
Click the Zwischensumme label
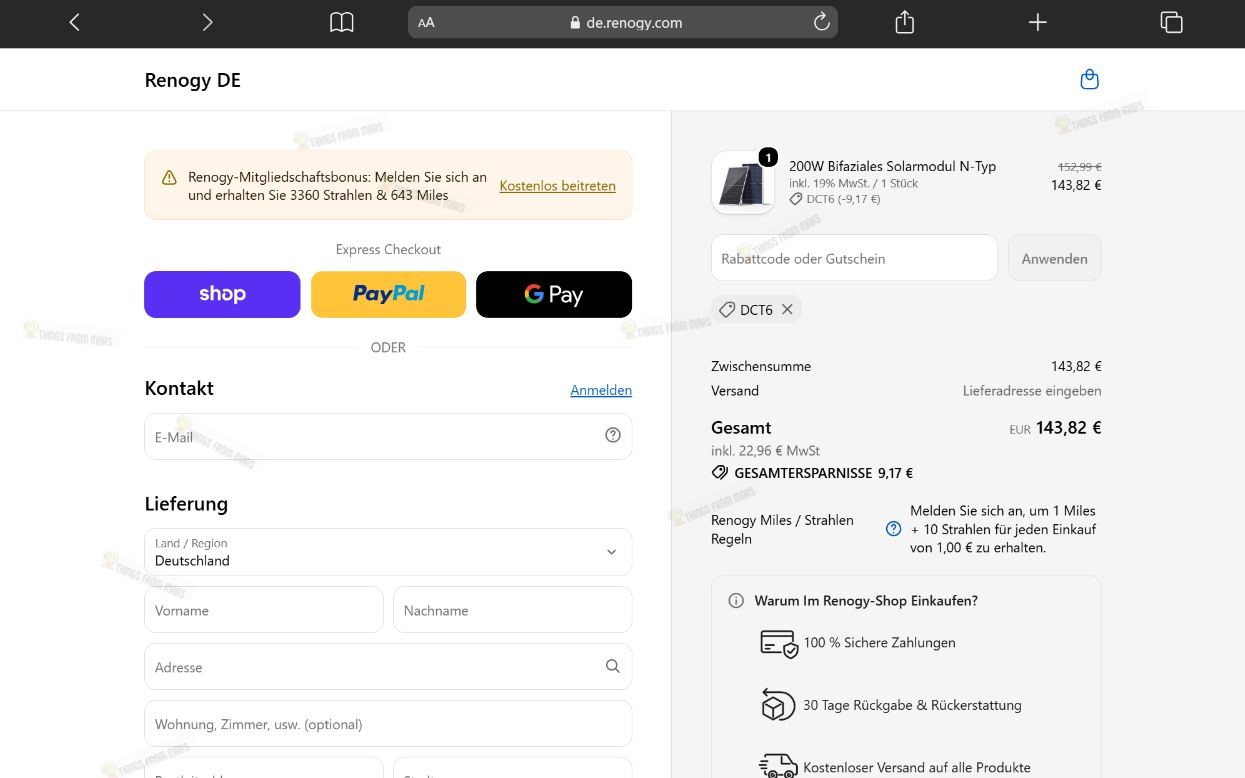pyautogui.click(x=761, y=366)
